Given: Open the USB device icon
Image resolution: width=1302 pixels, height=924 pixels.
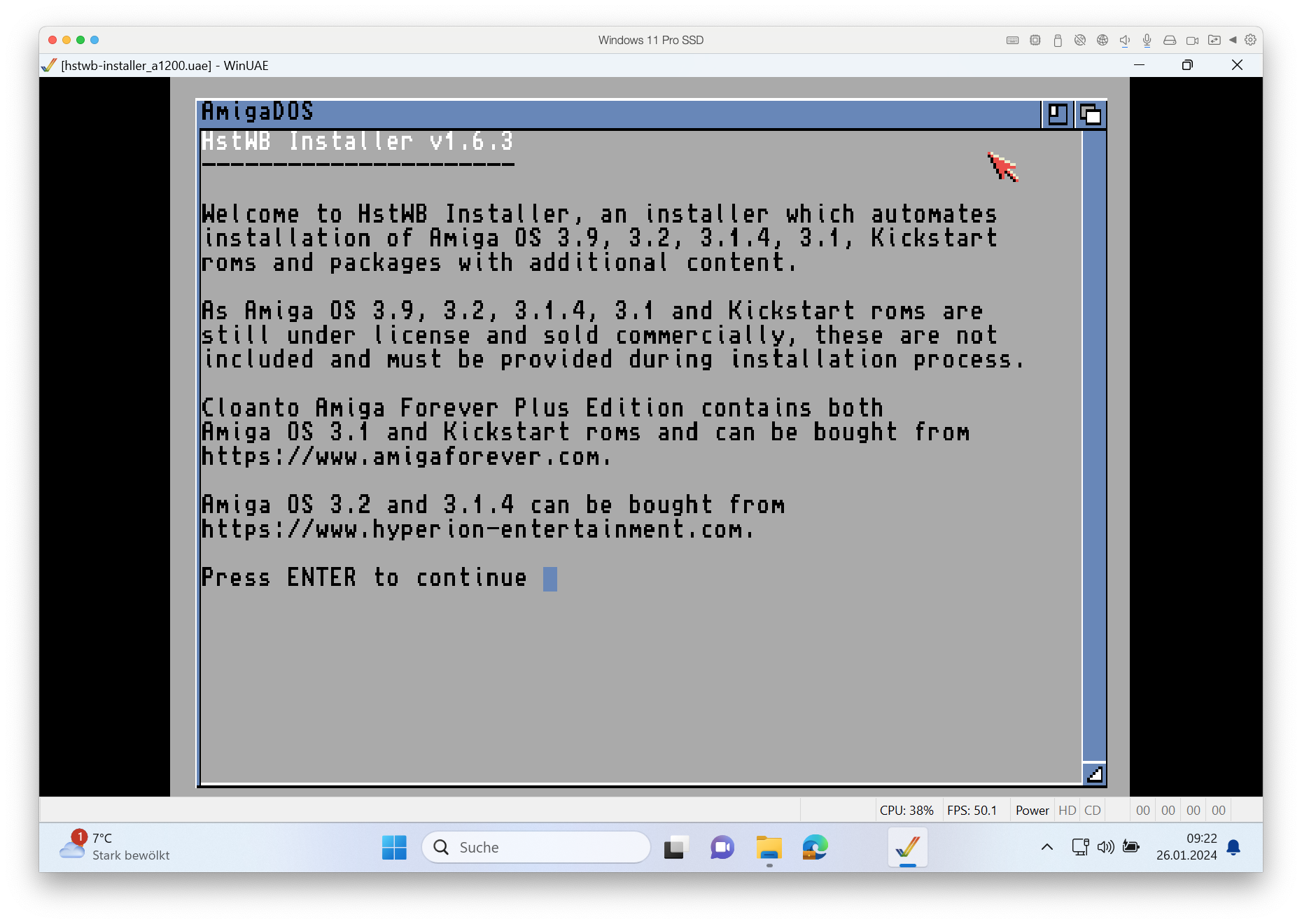Looking at the screenshot, I should click(1058, 41).
